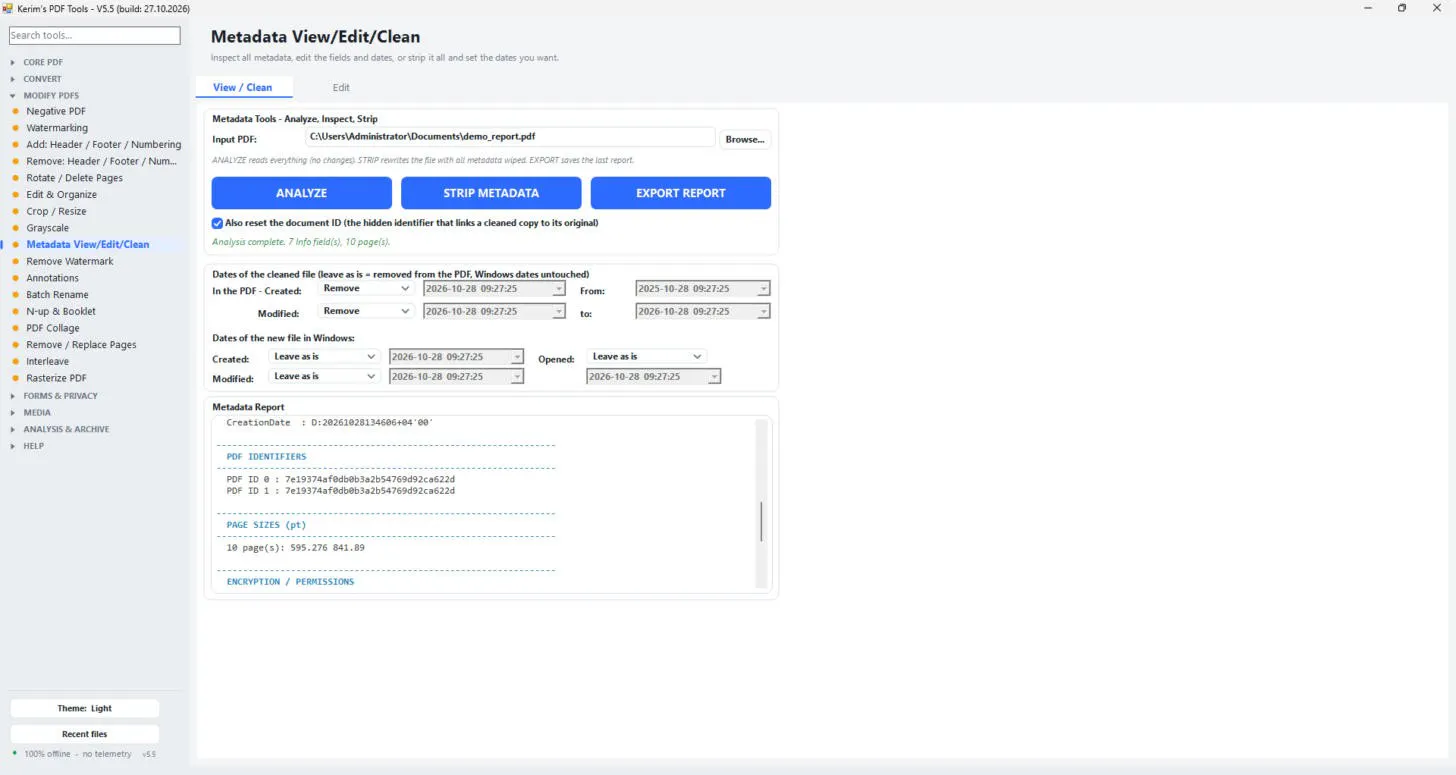Open the Grayscale tool

click(48, 228)
